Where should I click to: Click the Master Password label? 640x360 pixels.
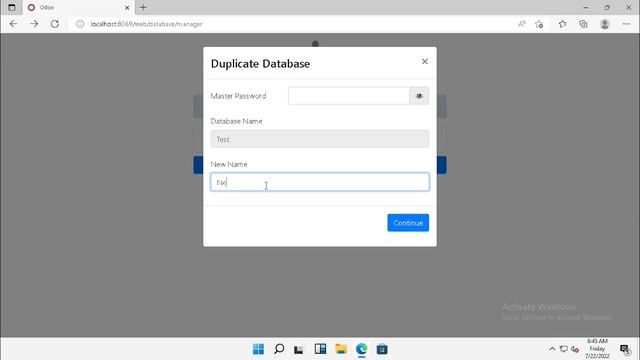(238, 96)
